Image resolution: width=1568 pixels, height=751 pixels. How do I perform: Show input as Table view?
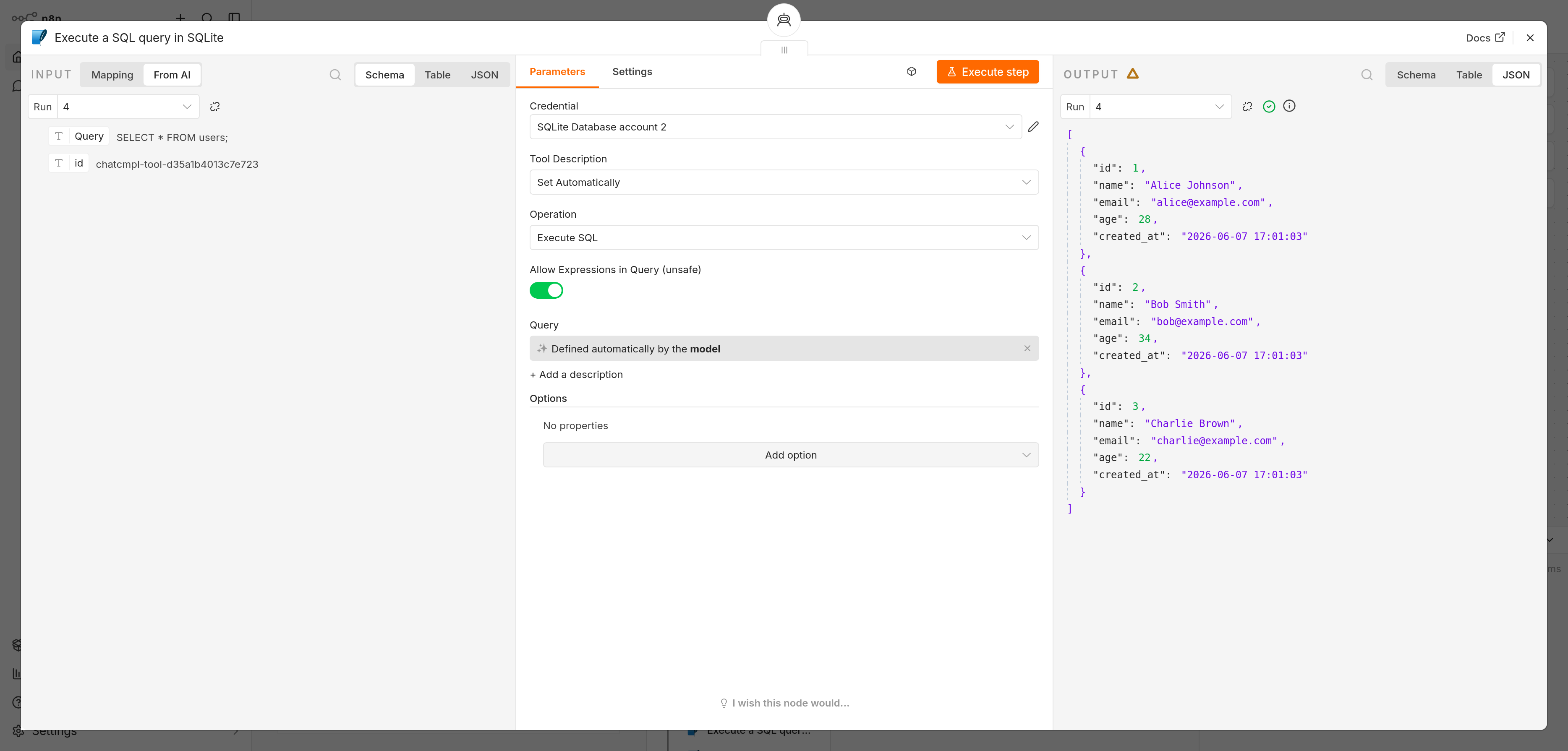click(437, 75)
